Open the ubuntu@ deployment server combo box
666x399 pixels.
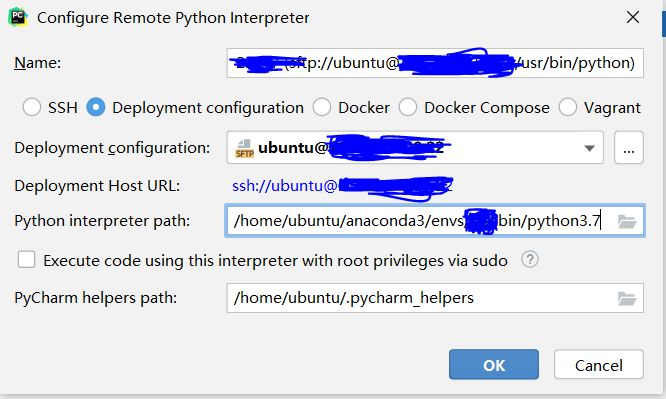pyautogui.click(x=415, y=147)
